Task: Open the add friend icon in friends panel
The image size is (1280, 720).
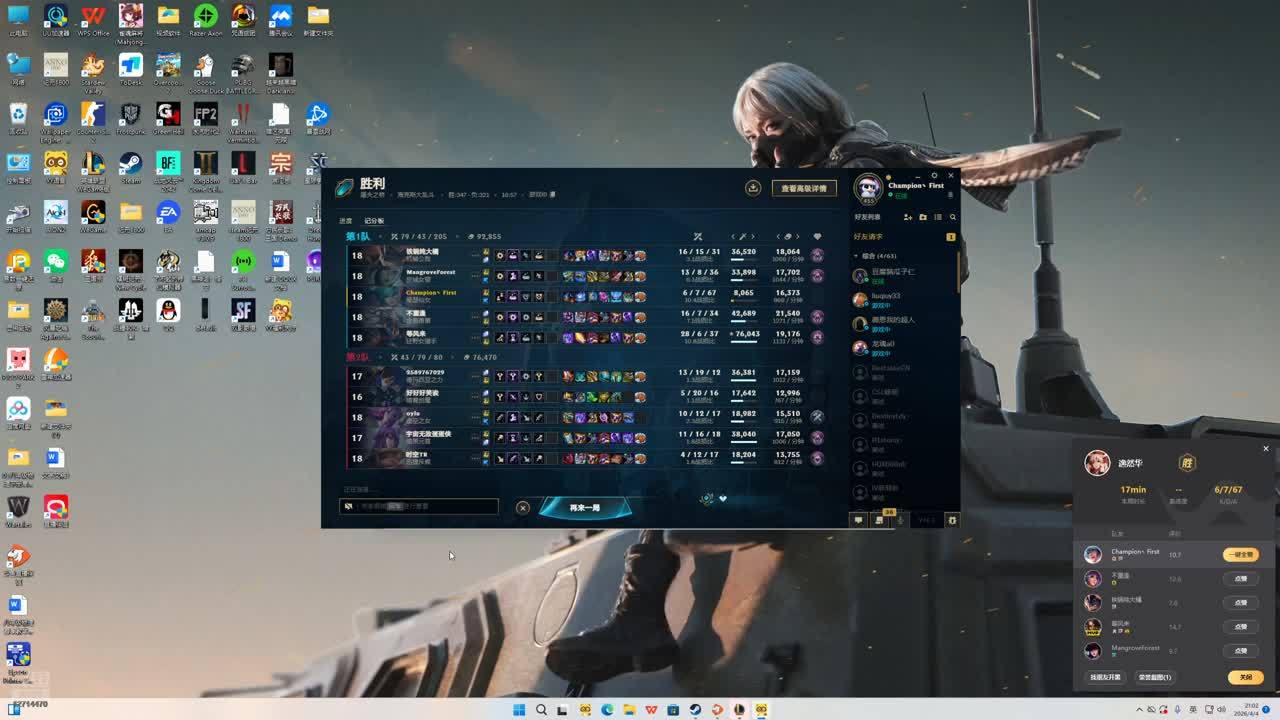Action: 908,217
